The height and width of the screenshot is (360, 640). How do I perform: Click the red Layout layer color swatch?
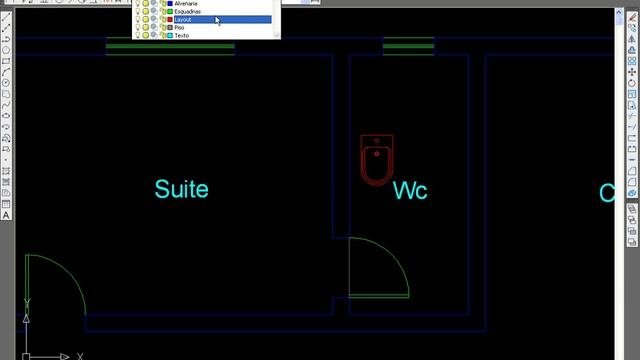point(170,19)
